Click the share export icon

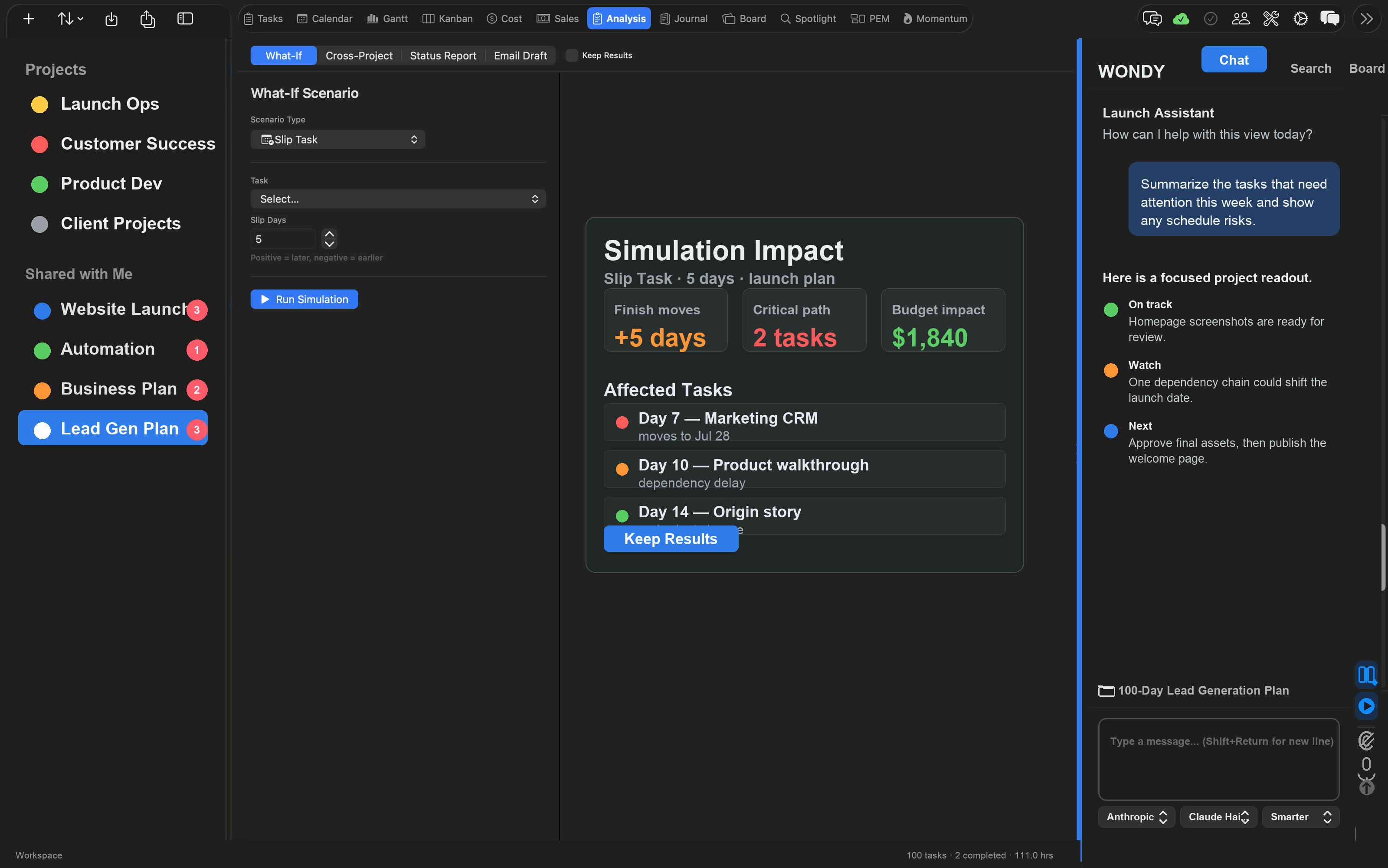147,19
